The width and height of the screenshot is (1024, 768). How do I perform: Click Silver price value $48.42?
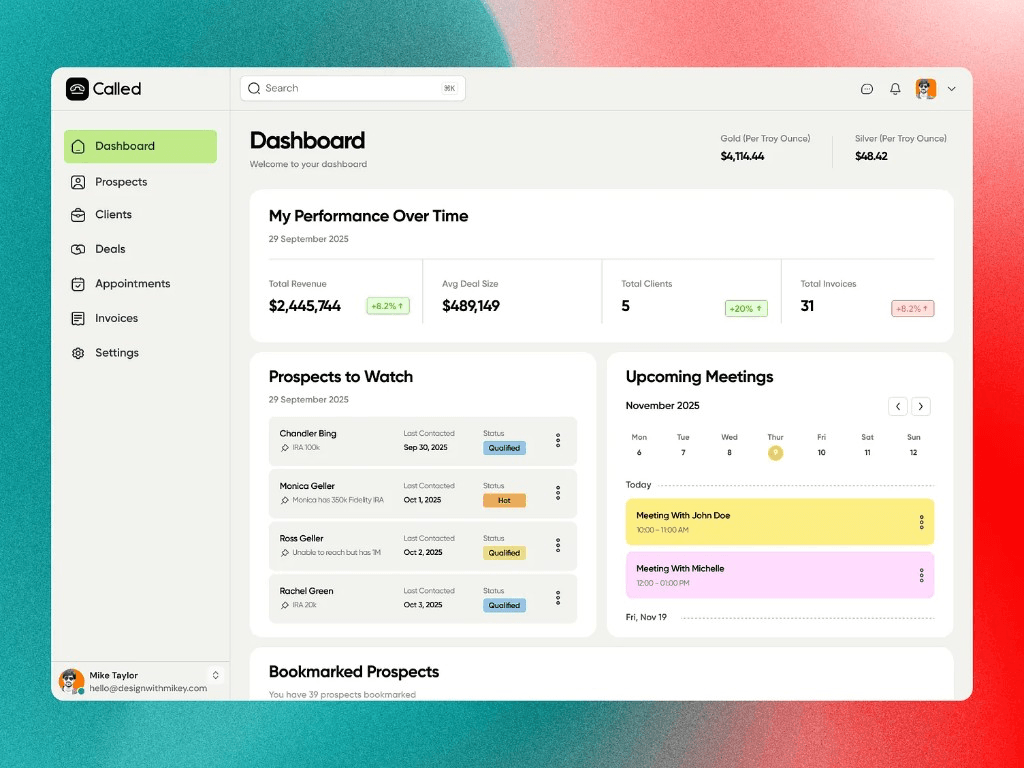coord(871,156)
